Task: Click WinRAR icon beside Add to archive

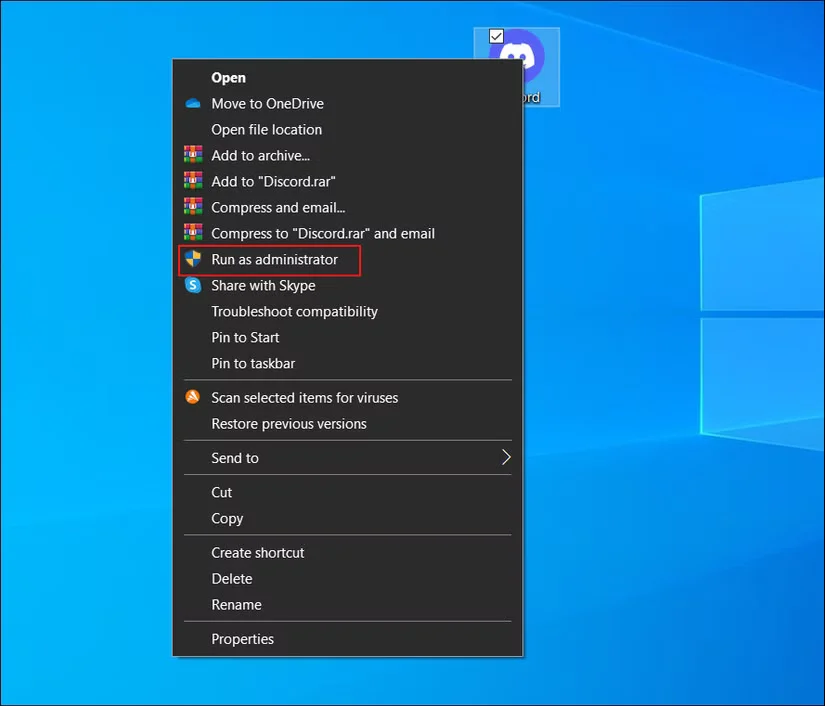Action: pyautogui.click(x=193, y=155)
